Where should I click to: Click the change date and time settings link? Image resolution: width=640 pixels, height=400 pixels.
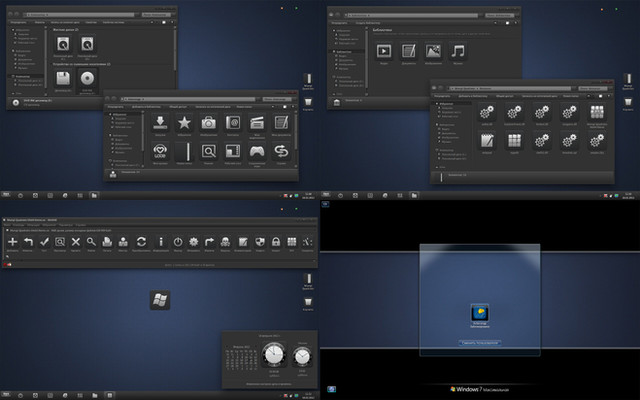point(269,384)
